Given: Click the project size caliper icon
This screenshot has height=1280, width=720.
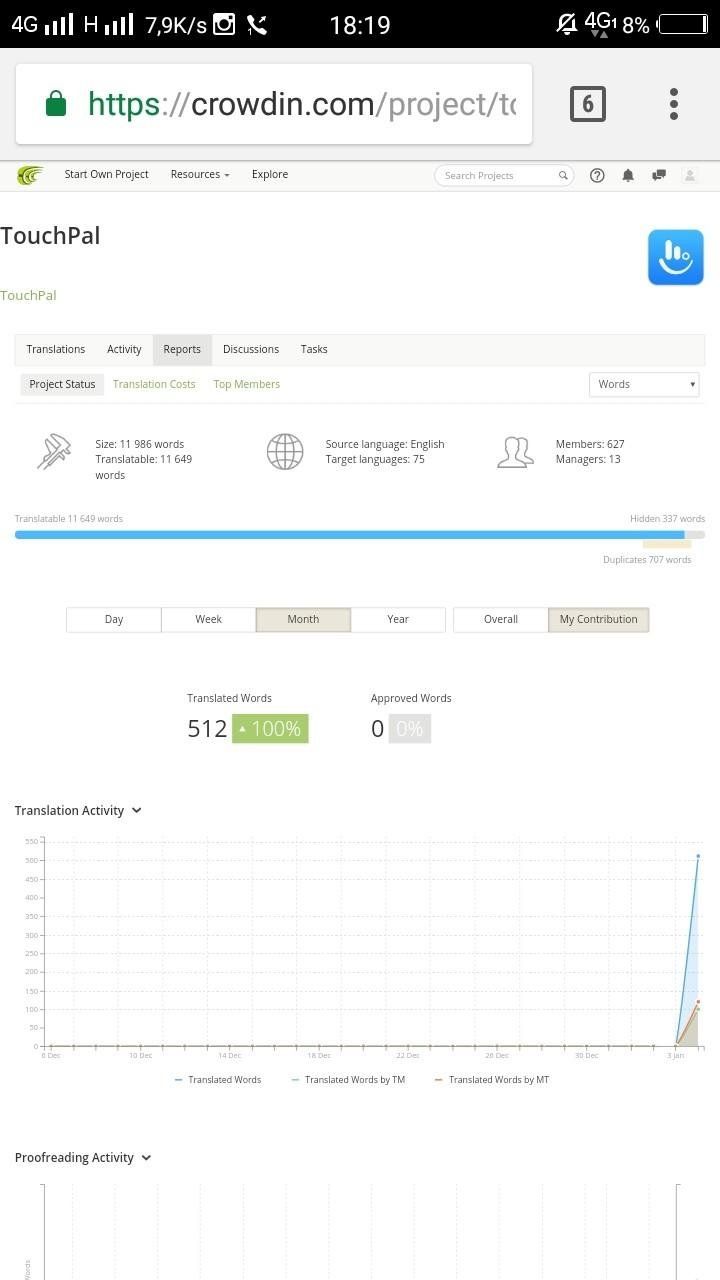Looking at the screenshot, I should click(x=54, y=451).
